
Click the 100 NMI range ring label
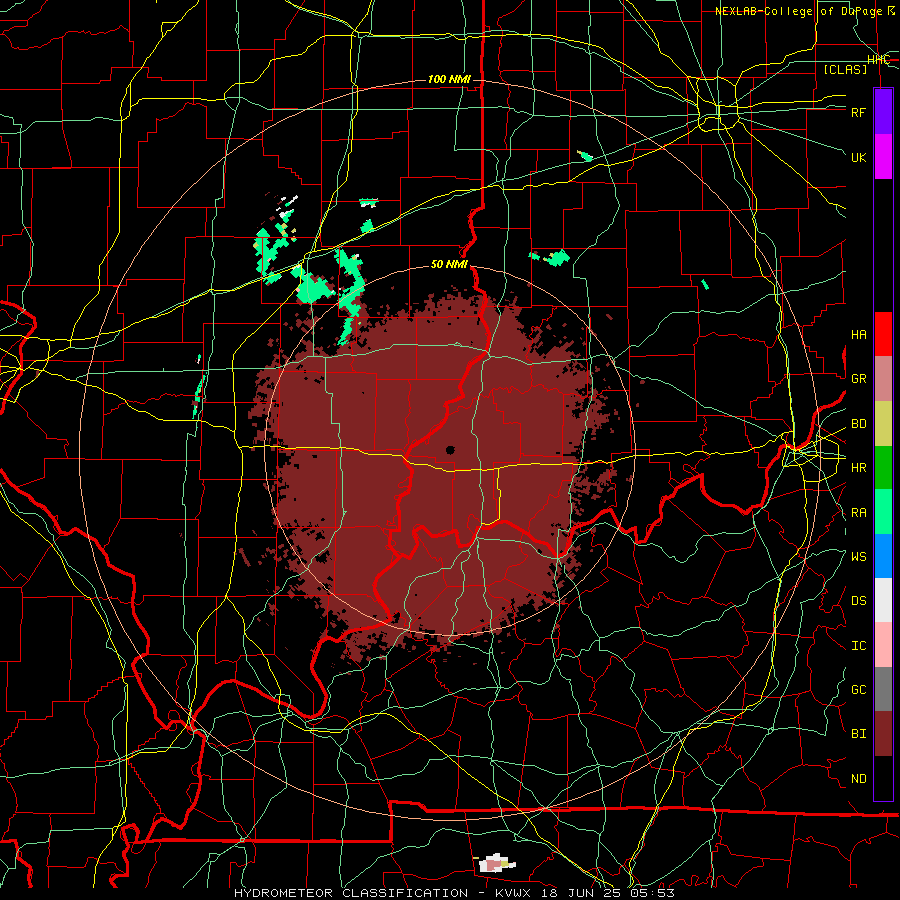point(449,79)
